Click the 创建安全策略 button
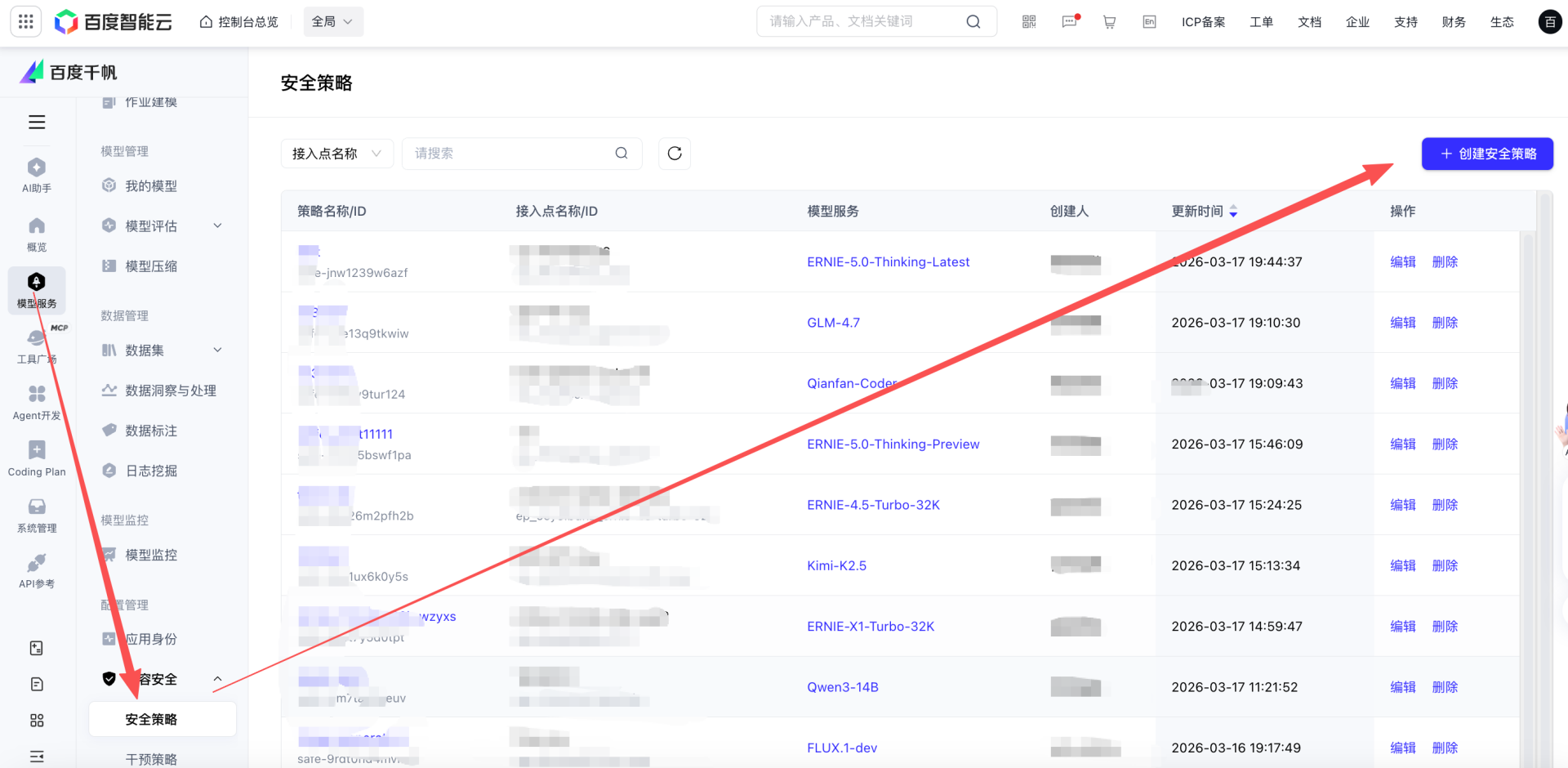 1487,154
